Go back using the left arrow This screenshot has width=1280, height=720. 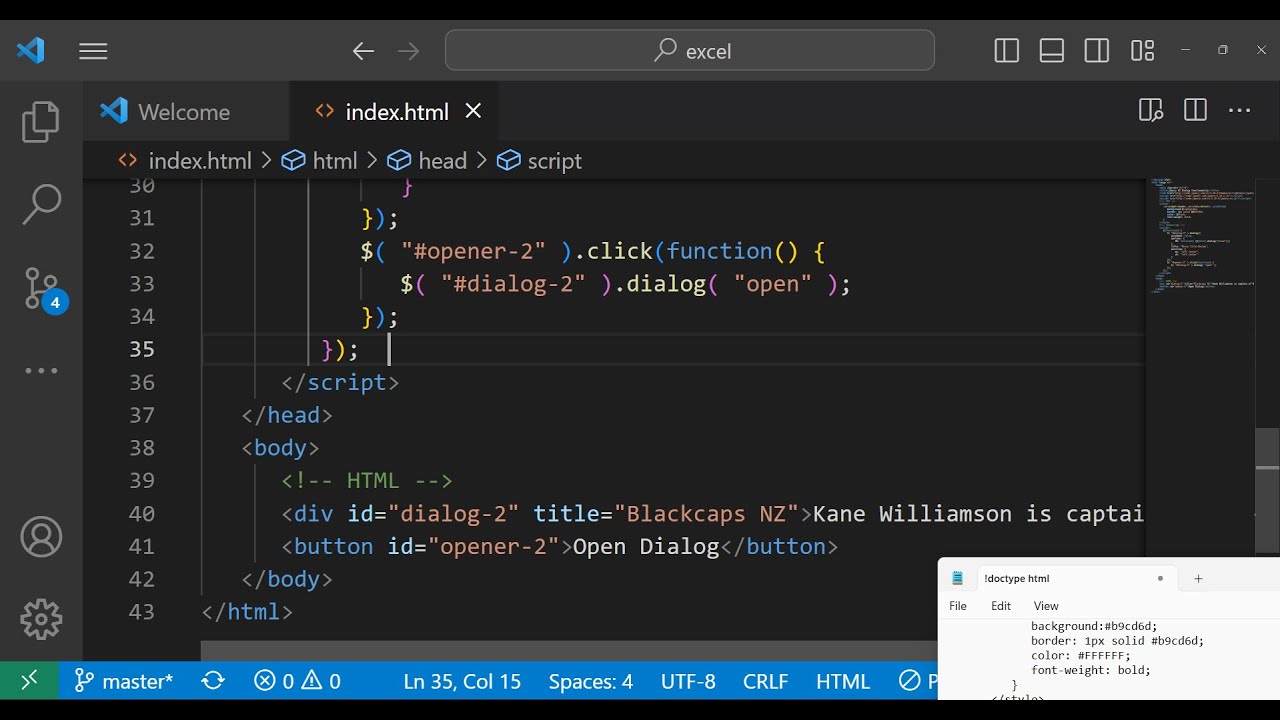363,51
